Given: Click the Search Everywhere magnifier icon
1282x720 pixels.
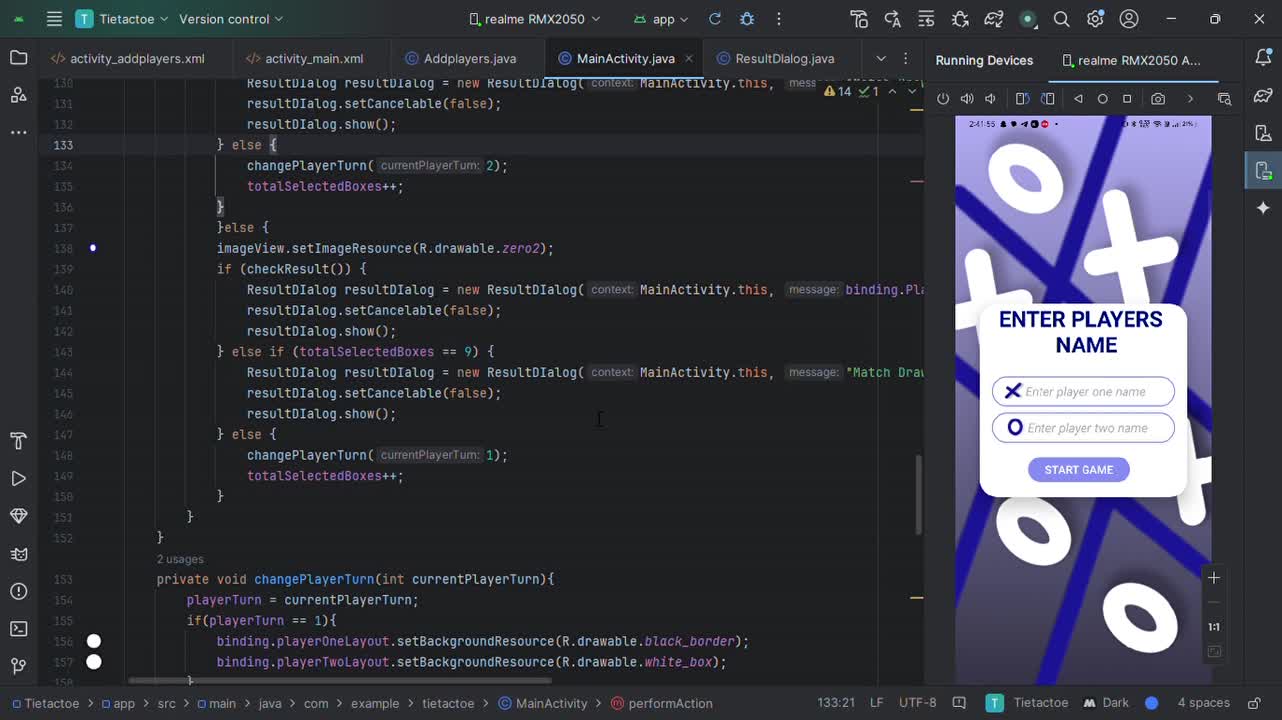Looking at the screenshot, I should (x=1061, y=19).
